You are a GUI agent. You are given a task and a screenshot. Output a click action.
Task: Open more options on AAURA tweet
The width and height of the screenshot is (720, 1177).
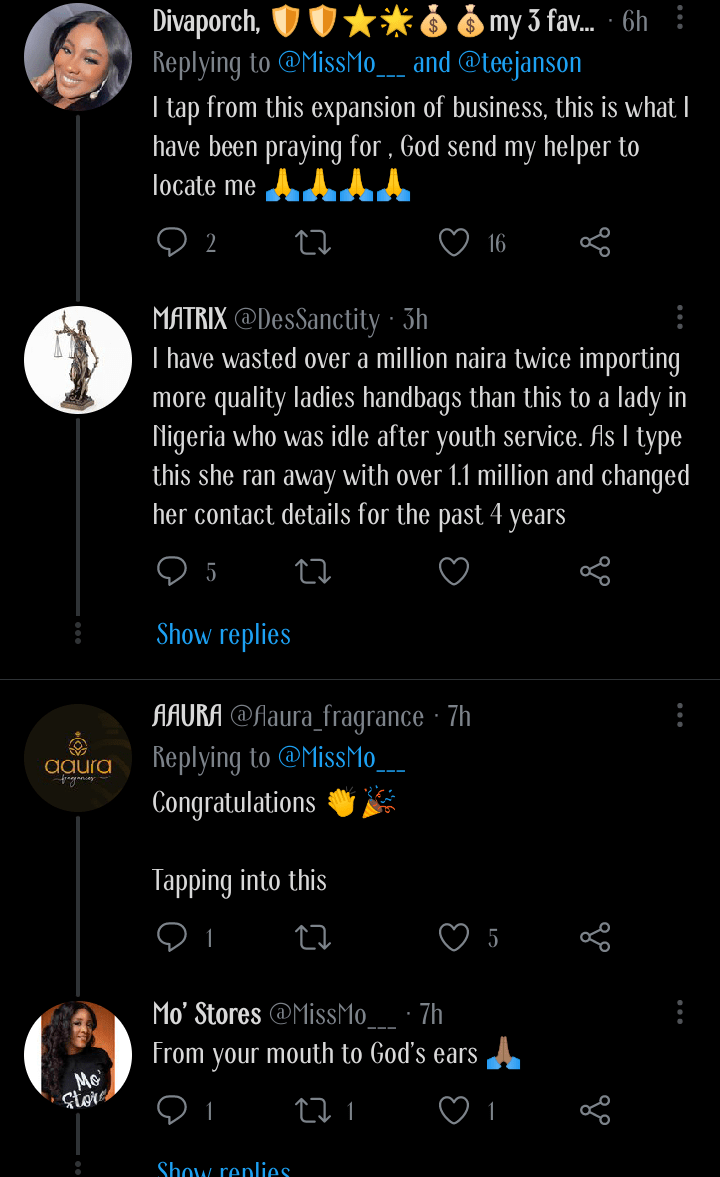pos(680,715)
